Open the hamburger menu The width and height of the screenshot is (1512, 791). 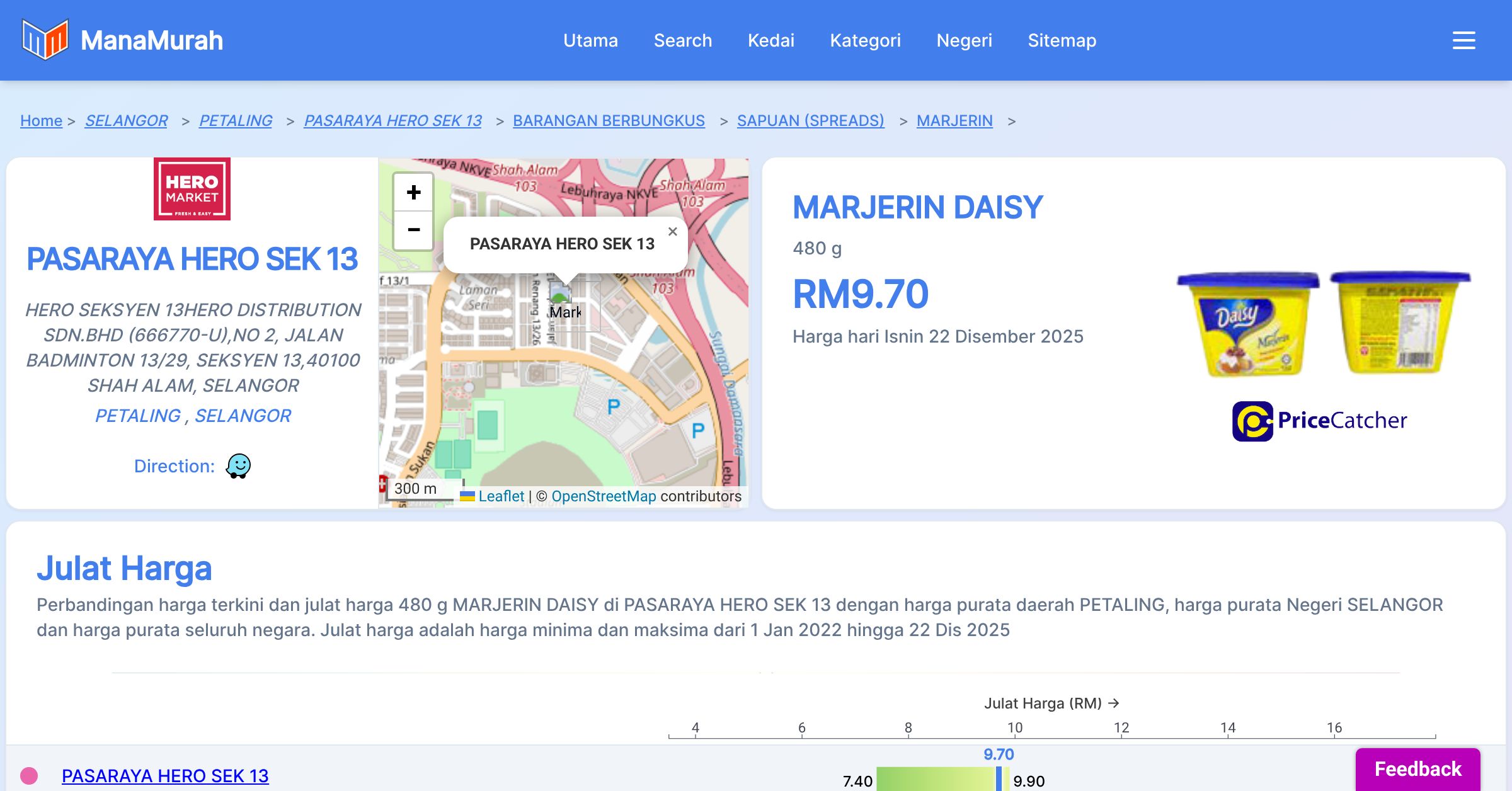click(x=1463, y=40)
